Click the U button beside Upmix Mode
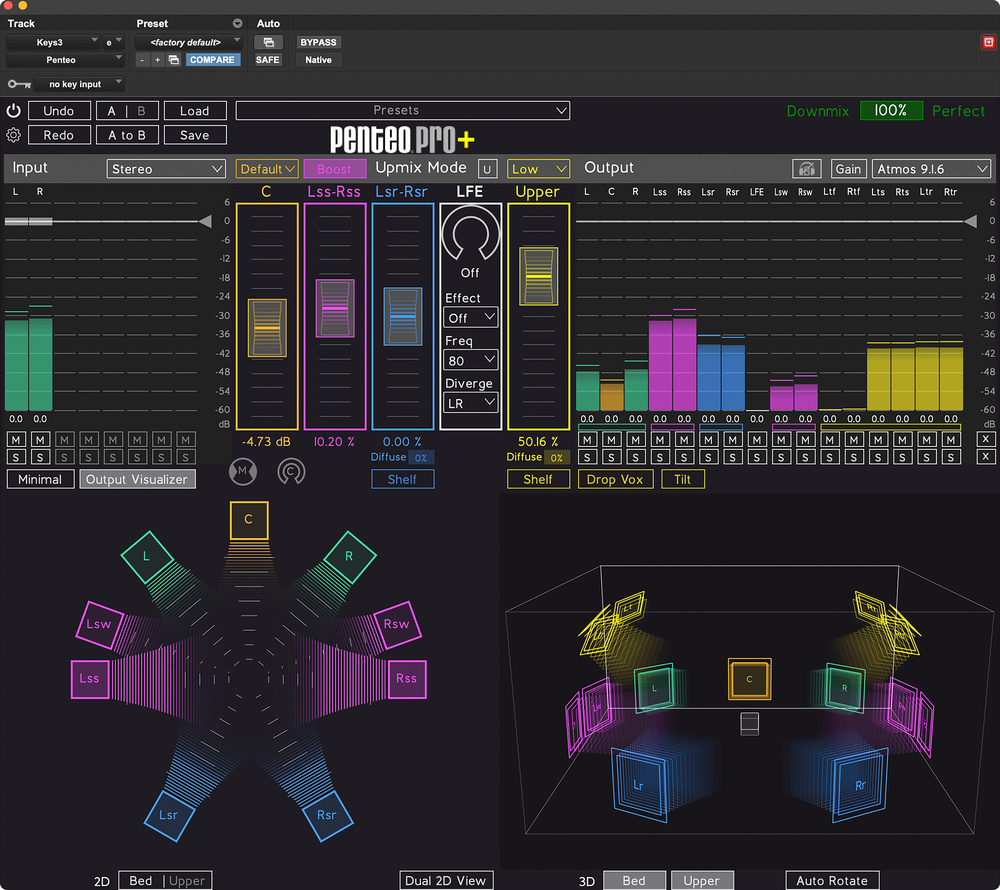This screenshot has width=1000, height=890. tap(487, 169)
